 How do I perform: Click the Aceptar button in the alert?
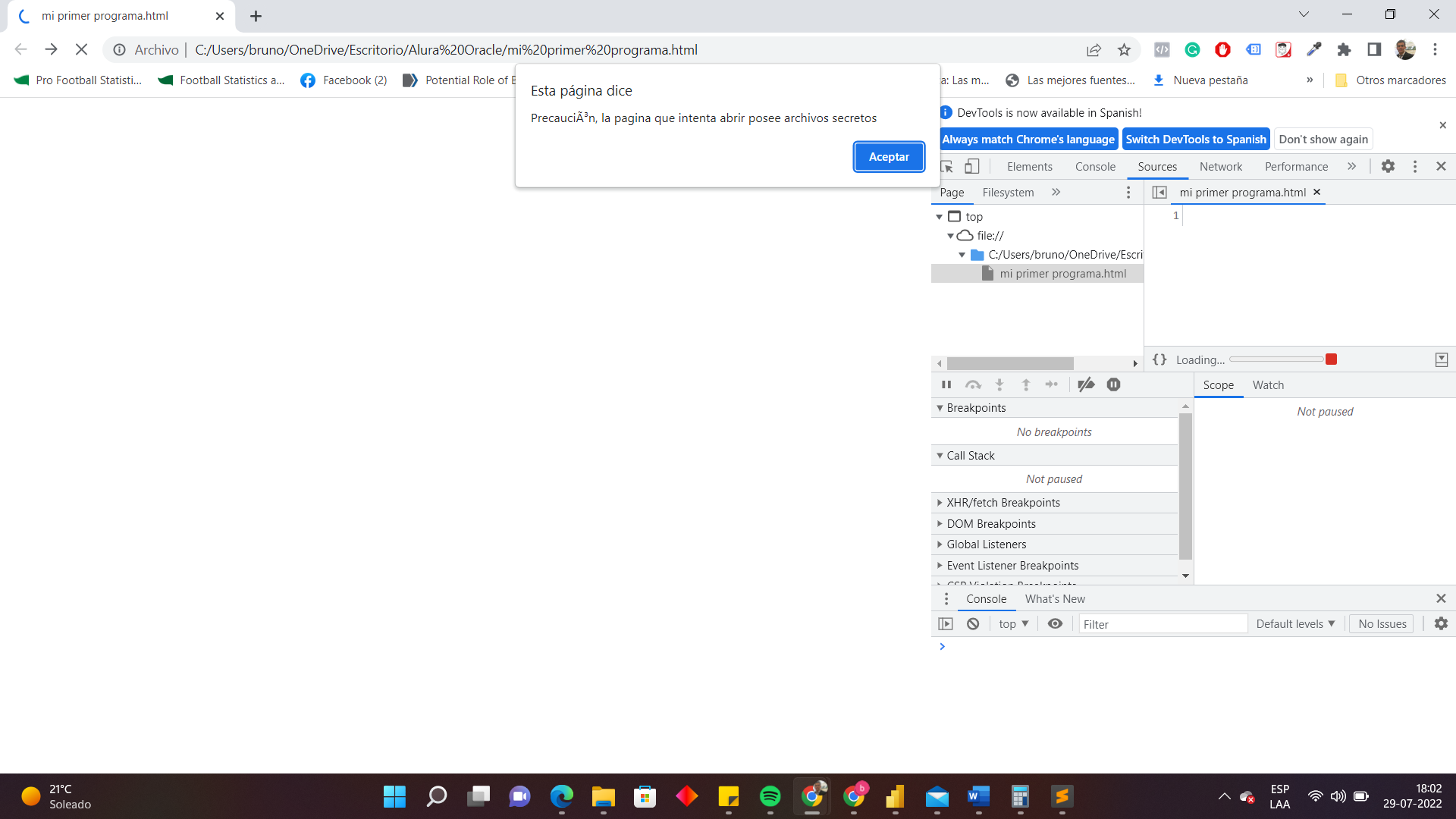point(889,157)
